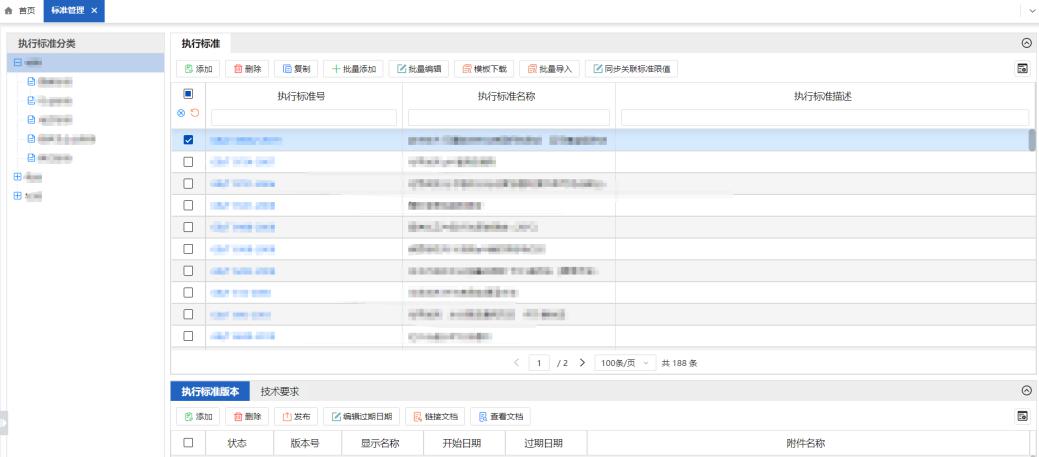Uncheck the selected first row checkbox

click(188, 140)
